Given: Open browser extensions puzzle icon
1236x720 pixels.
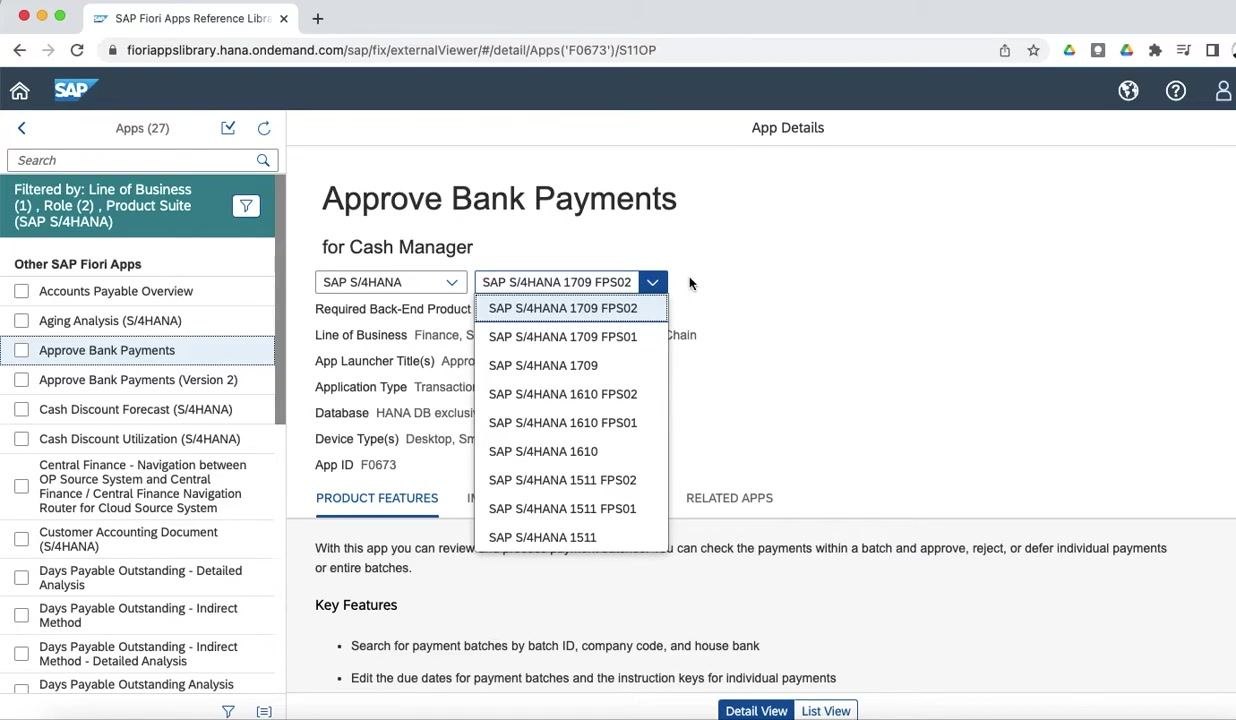Looking at the screenshot, I should pyautogui.click(x=1155, y=50).
